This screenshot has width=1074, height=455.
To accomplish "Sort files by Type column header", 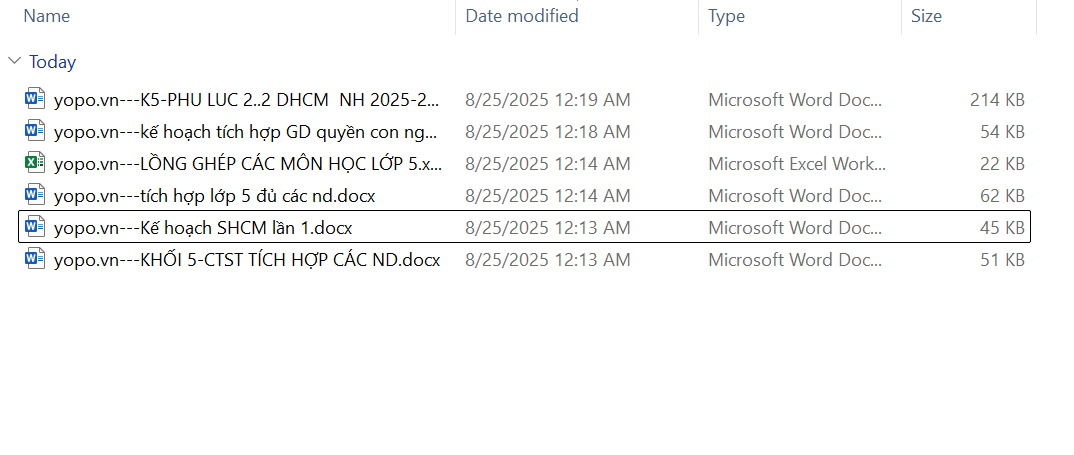I will pyautogui.click(x=727, y=16).
